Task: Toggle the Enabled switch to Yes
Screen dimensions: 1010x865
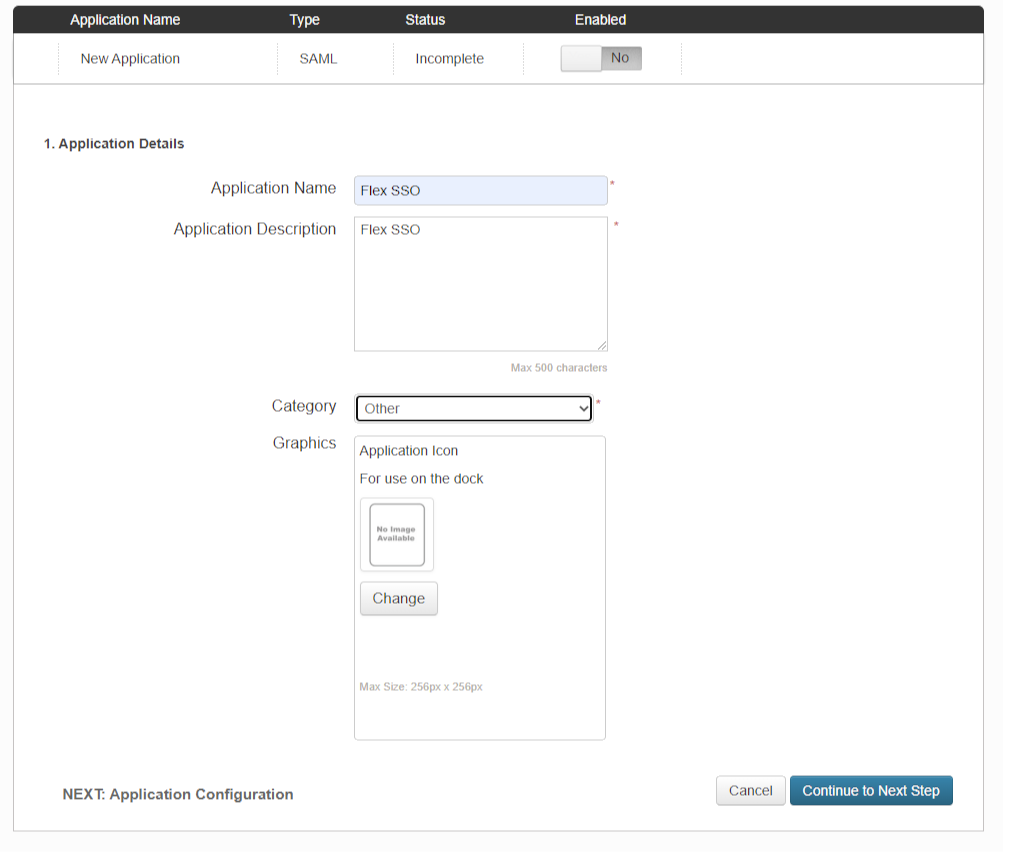Action: coord(600,58)
